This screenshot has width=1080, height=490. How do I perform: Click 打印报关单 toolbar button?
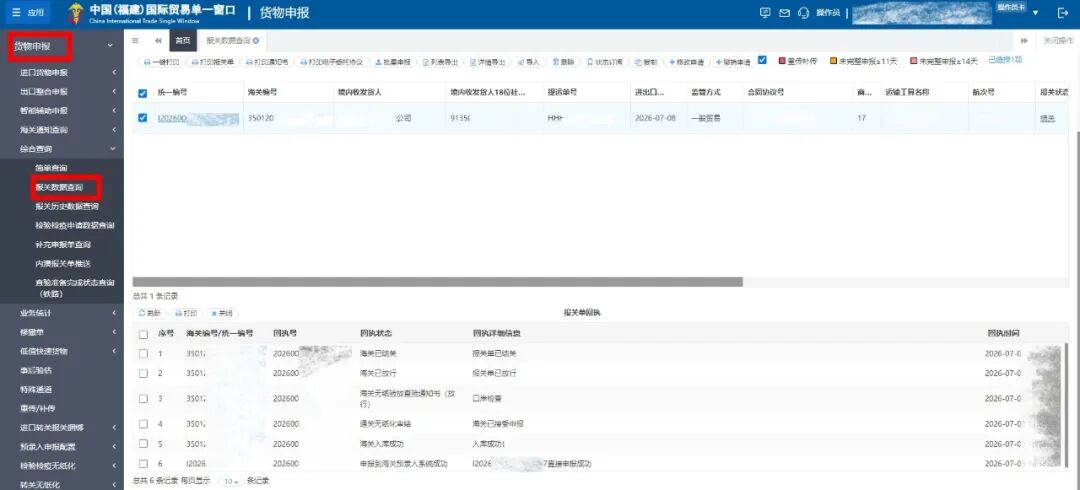(x=214, y=62)
